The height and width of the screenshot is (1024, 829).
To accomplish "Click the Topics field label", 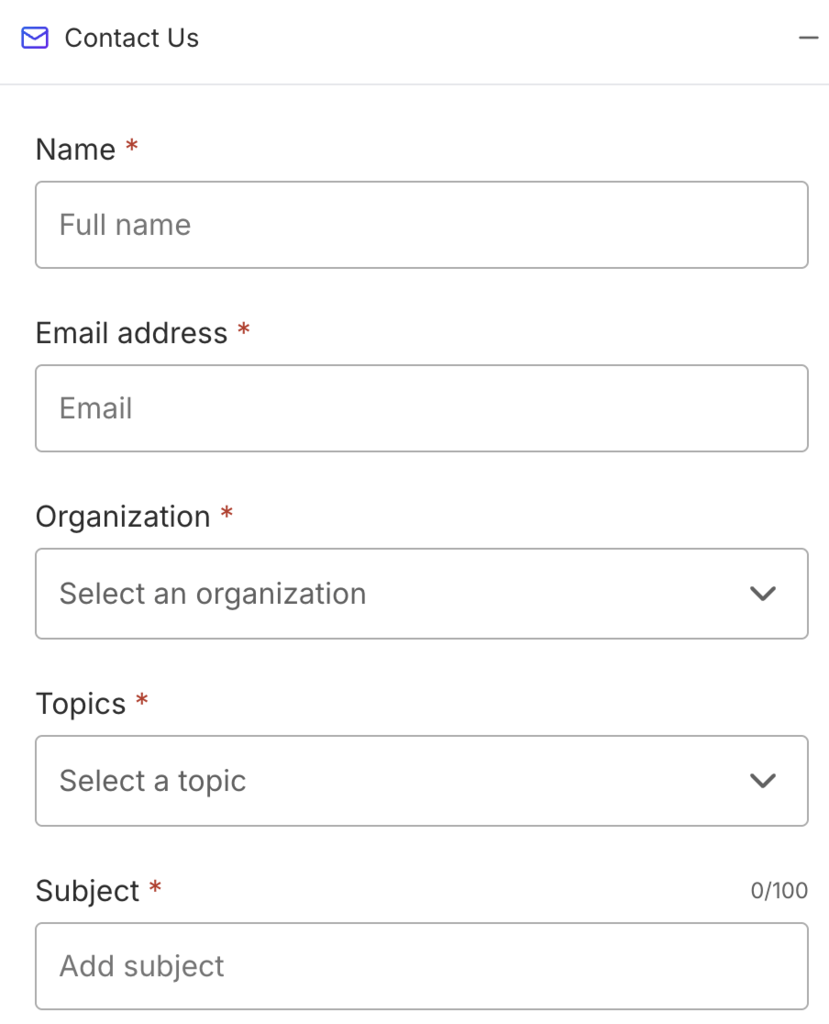I will [80, 704].
